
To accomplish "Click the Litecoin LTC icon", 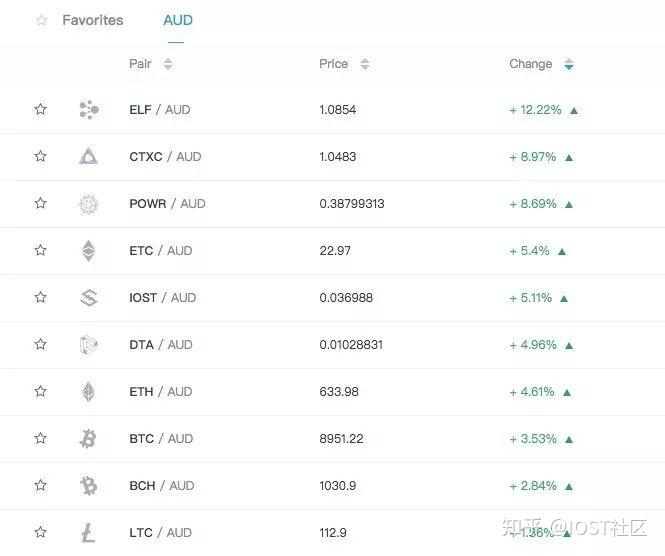I will coord(89,533).
